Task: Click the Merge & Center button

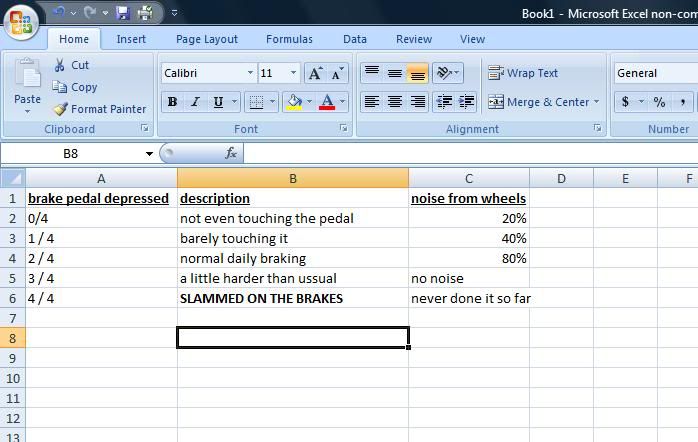Action: pyautogui.click(x=539, y=102)
